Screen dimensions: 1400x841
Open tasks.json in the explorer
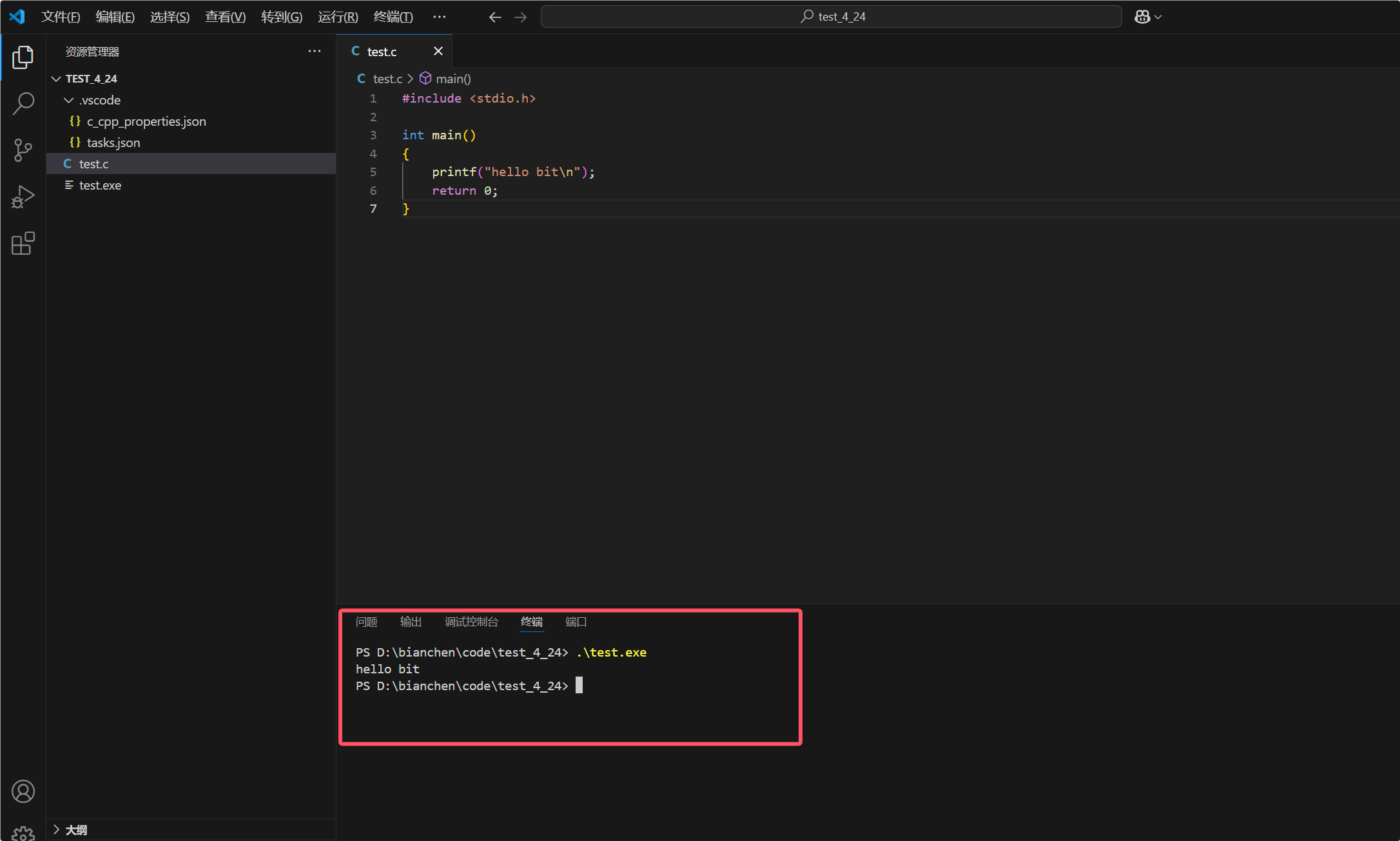click(x=113, y=143)
